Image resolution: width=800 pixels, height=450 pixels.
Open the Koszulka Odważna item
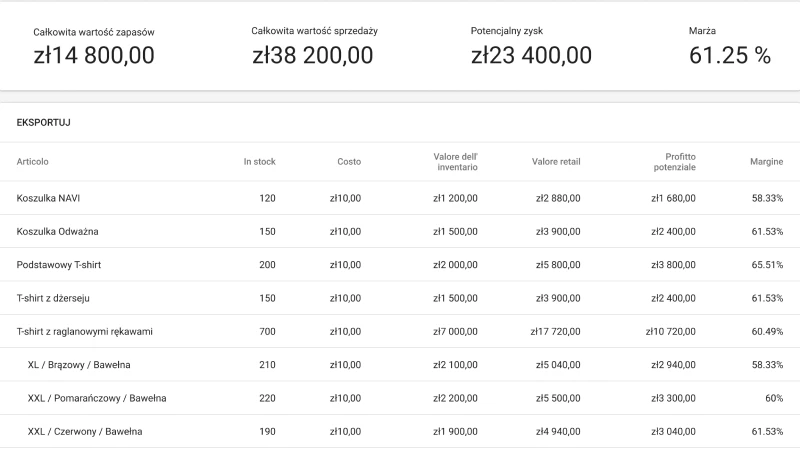[57, 231]
